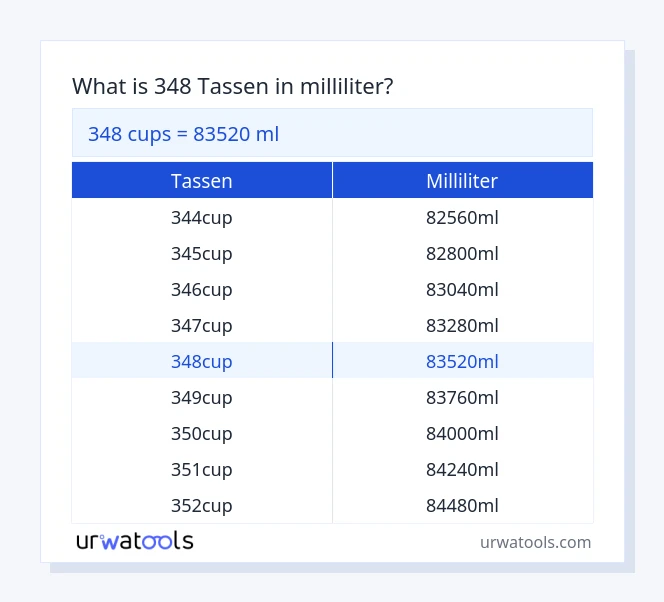The width and height of the screenshot is (664, 602).
Task: Click the heading about 348 Tassen
Action: coord(232,87)
